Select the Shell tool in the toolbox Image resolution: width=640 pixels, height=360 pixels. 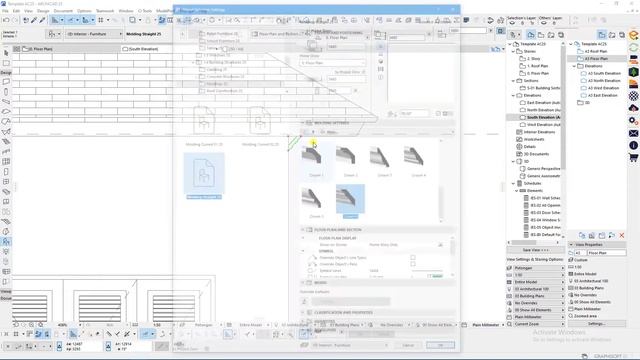pos(6,131)
